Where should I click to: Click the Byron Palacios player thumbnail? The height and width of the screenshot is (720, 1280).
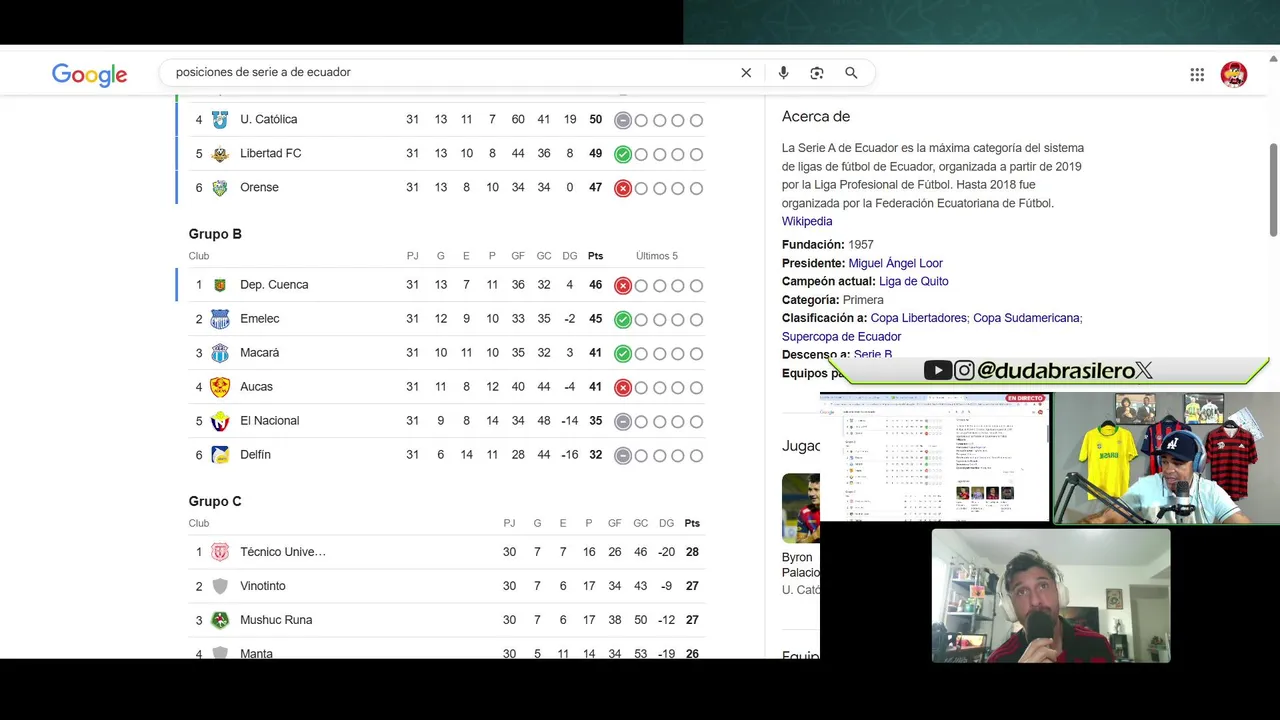click(800, 507)
